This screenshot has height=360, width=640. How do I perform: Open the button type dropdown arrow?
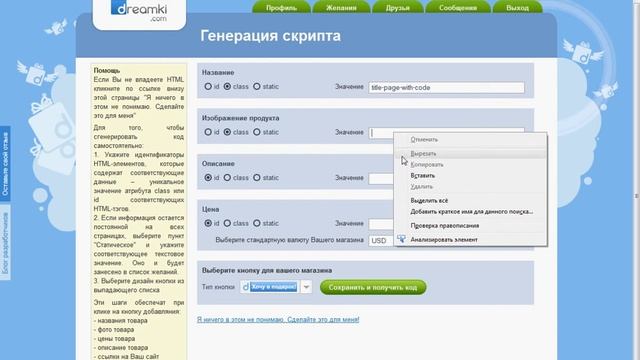pos(306,287)
